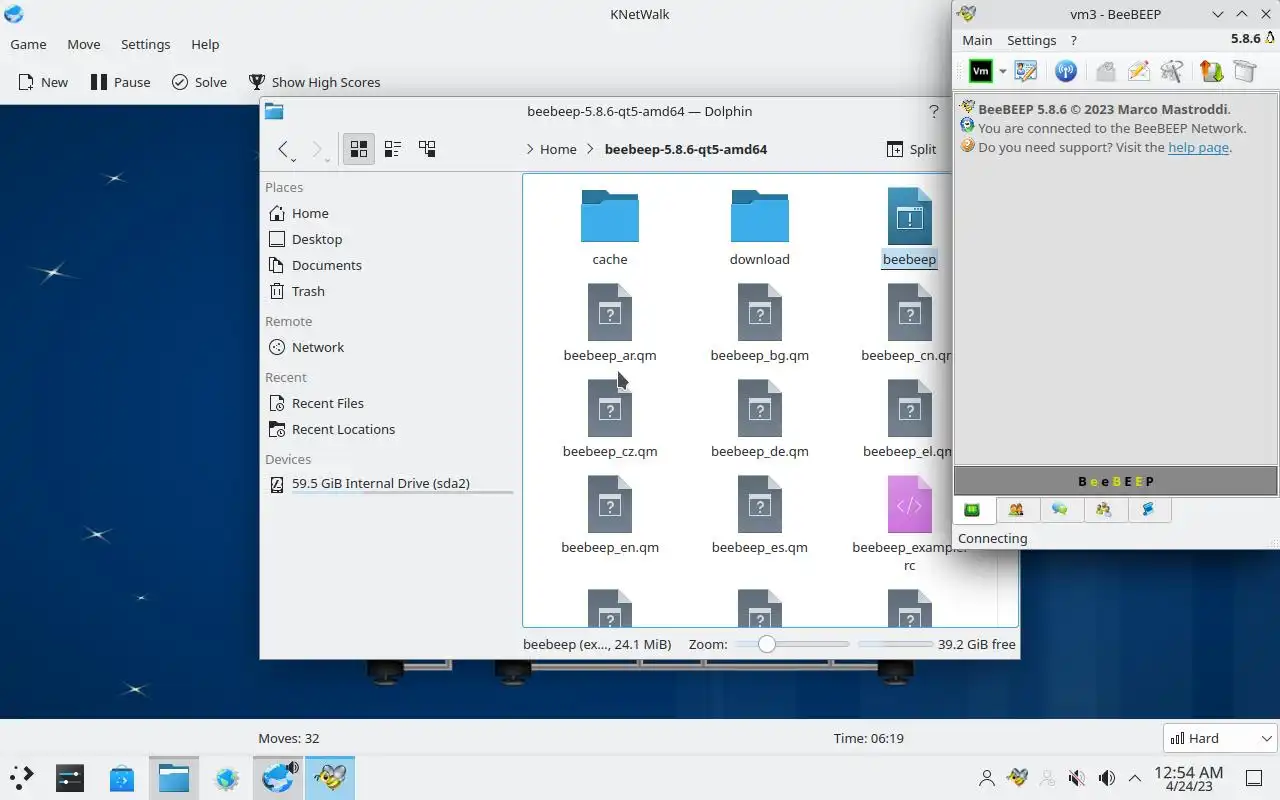The width and height of the screenshot is (1280, 800).
Task: Select the beebeep_bg.qm file
Action: pyautogui.click(x=760, y=323)
